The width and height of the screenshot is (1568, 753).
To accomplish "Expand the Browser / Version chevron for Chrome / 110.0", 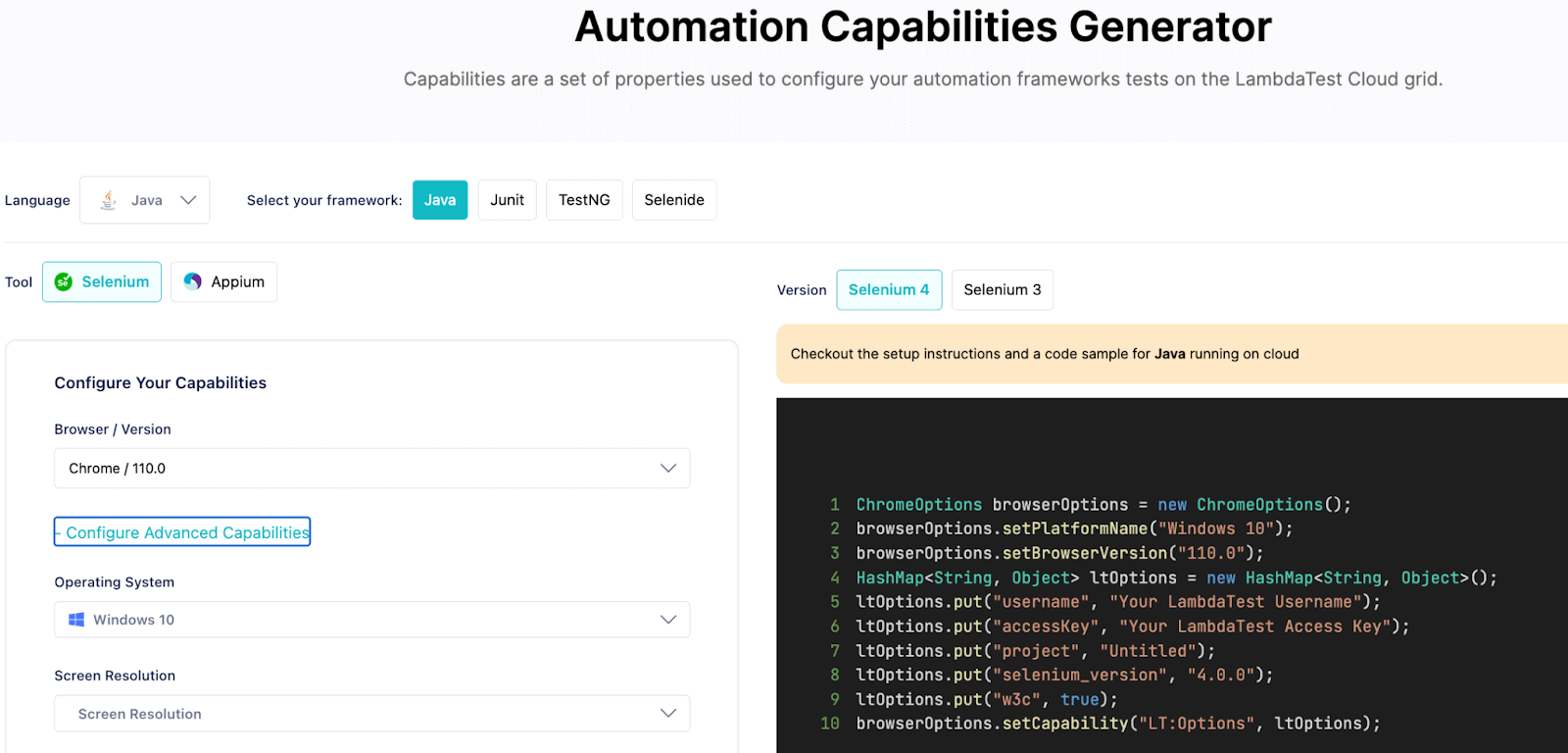I will click(668, 469).
